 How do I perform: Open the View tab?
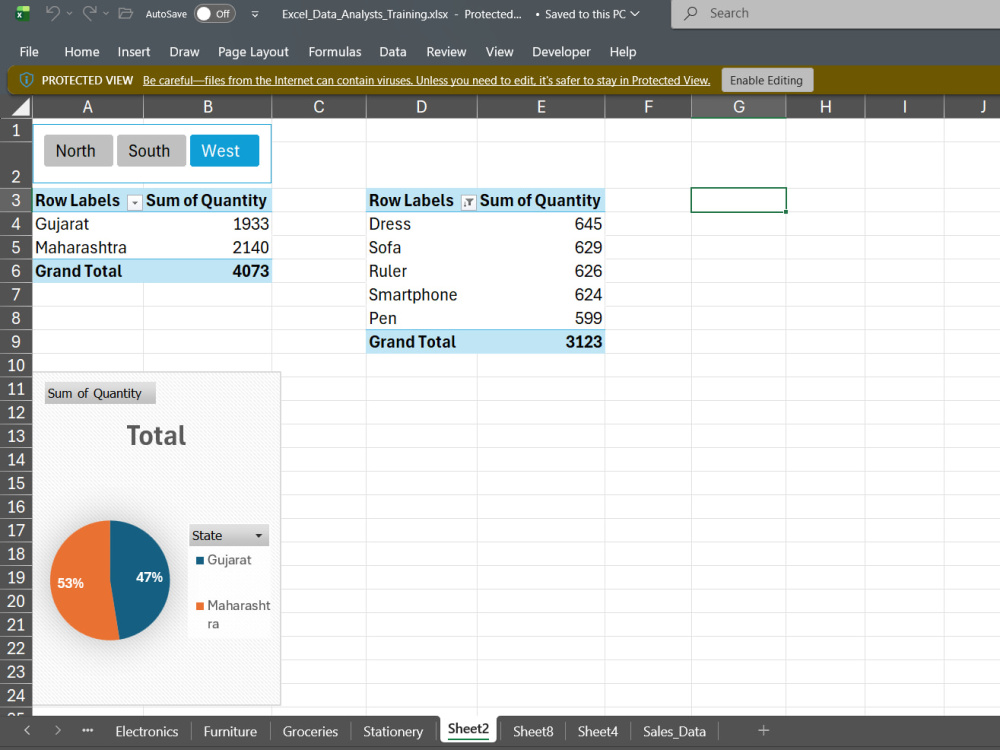point(499,52)
